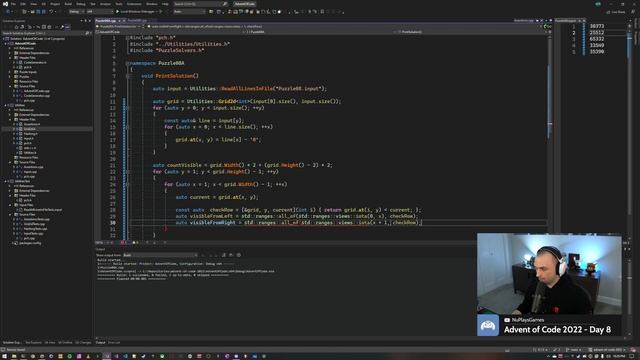Switch to the second Puzzle08 editor tab
The width and height of the screenshot is (640, 360).
(x=137, y=20)
